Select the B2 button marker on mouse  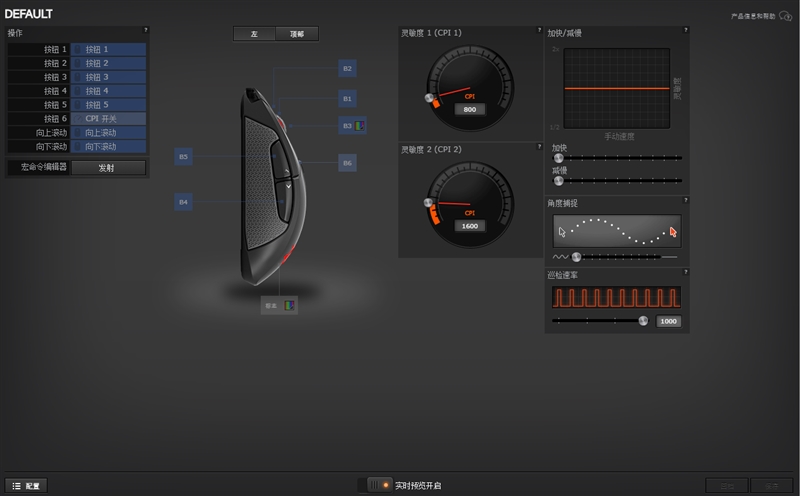347,68
